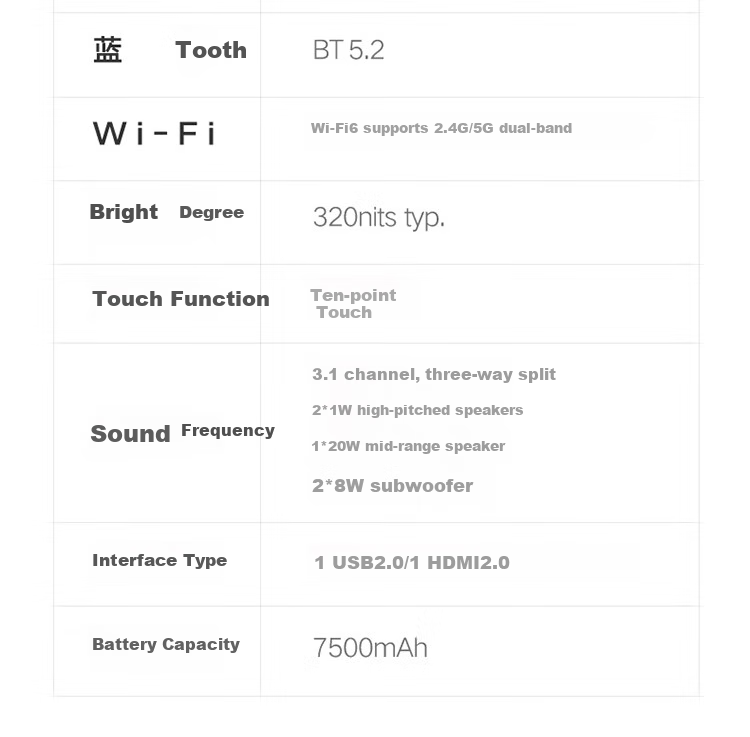
Task: Click the word "Sound"
Action: coord(130,434)
